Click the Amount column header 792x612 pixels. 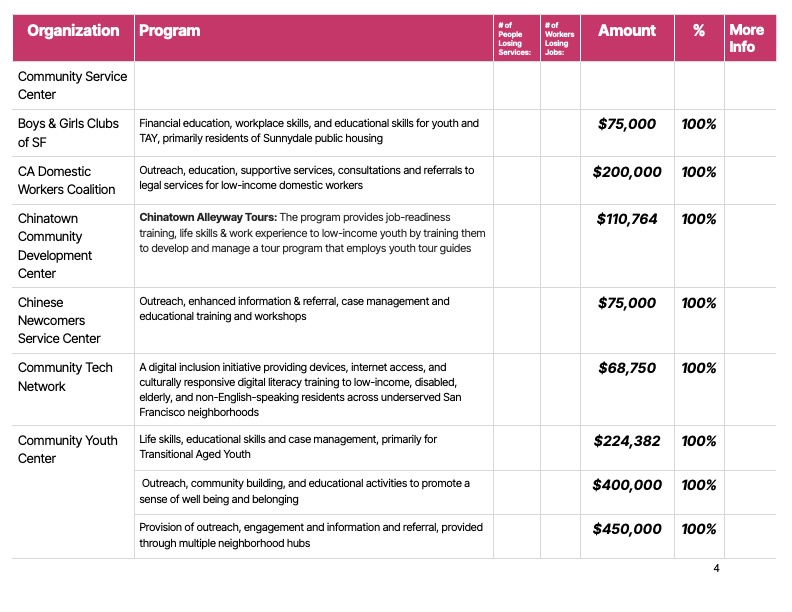(627, 31)
